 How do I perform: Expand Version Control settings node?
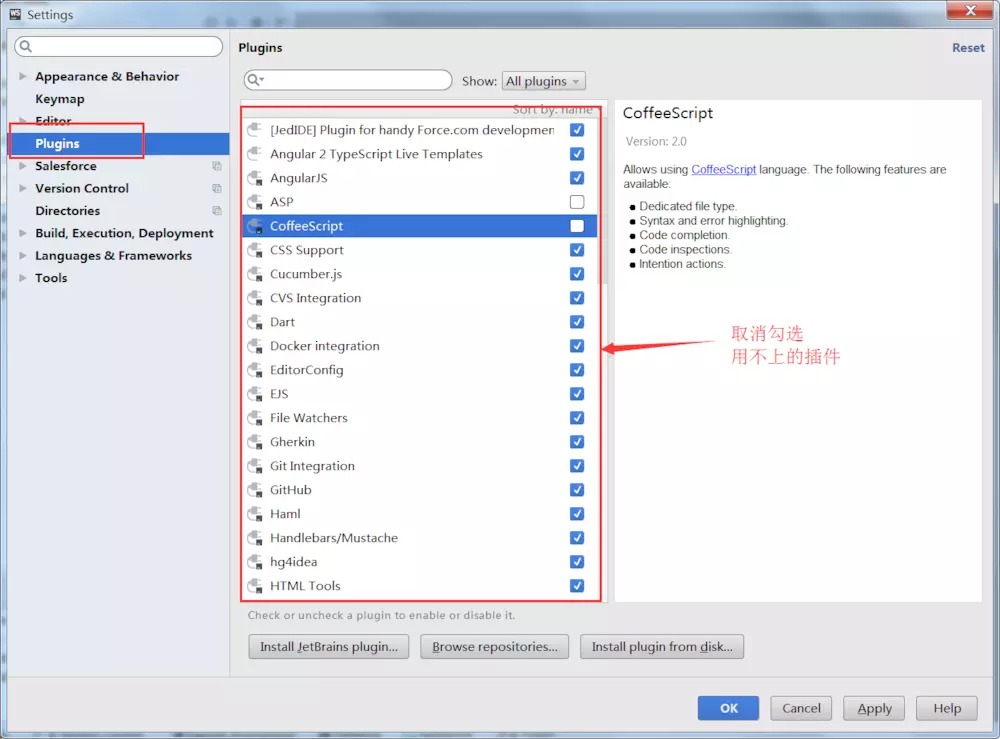pyautogui.click(x=23, y=188)
